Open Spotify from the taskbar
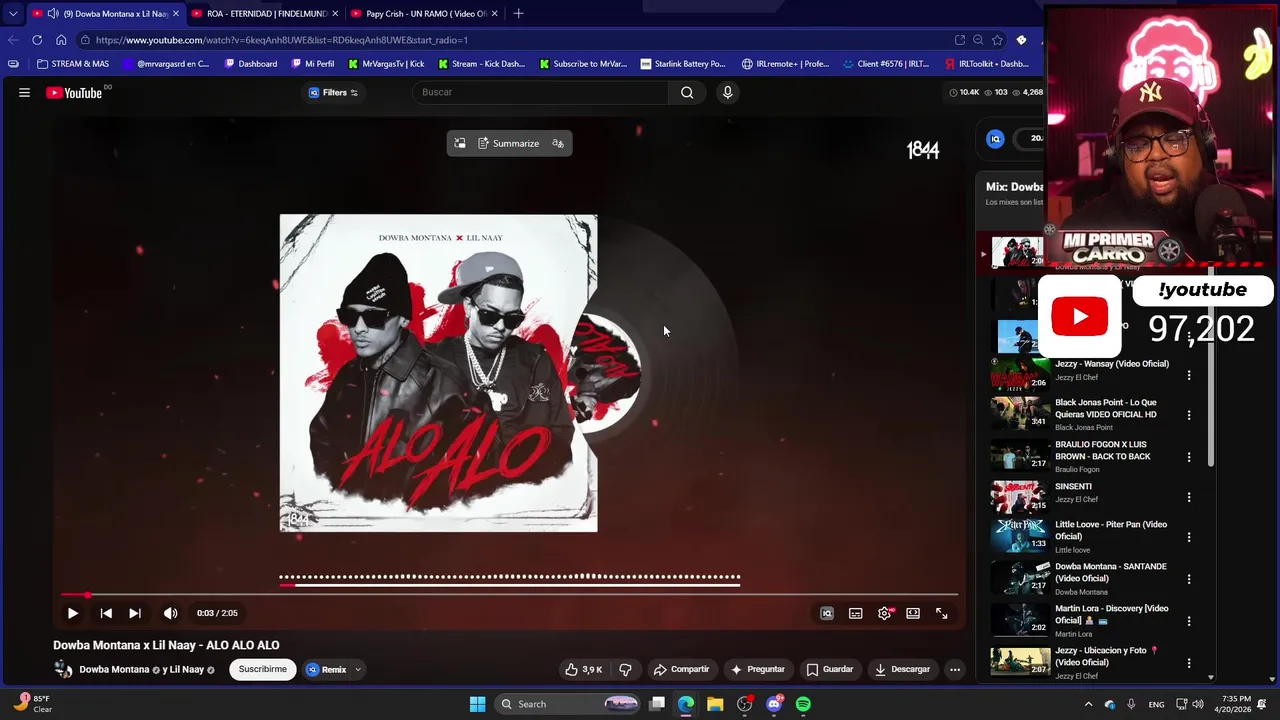 click(803, 704)
